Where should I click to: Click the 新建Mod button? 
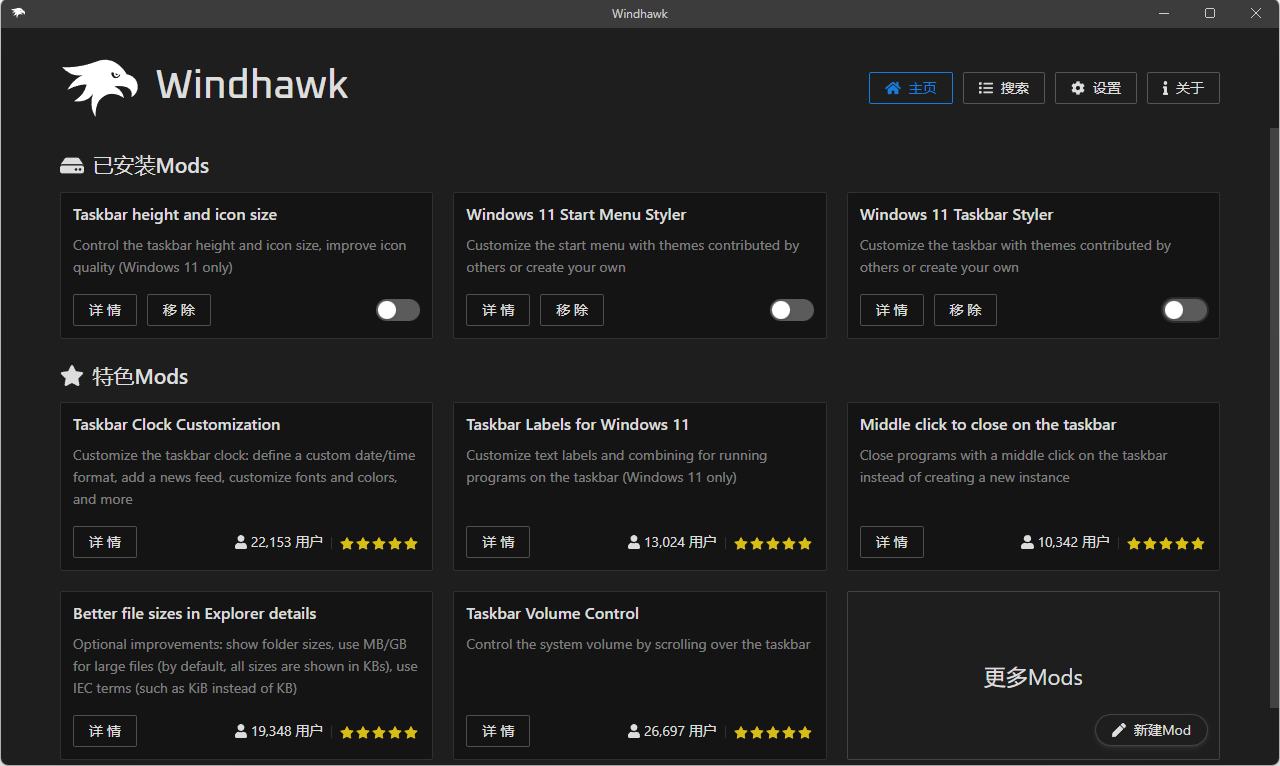(x=1151, y=730)
